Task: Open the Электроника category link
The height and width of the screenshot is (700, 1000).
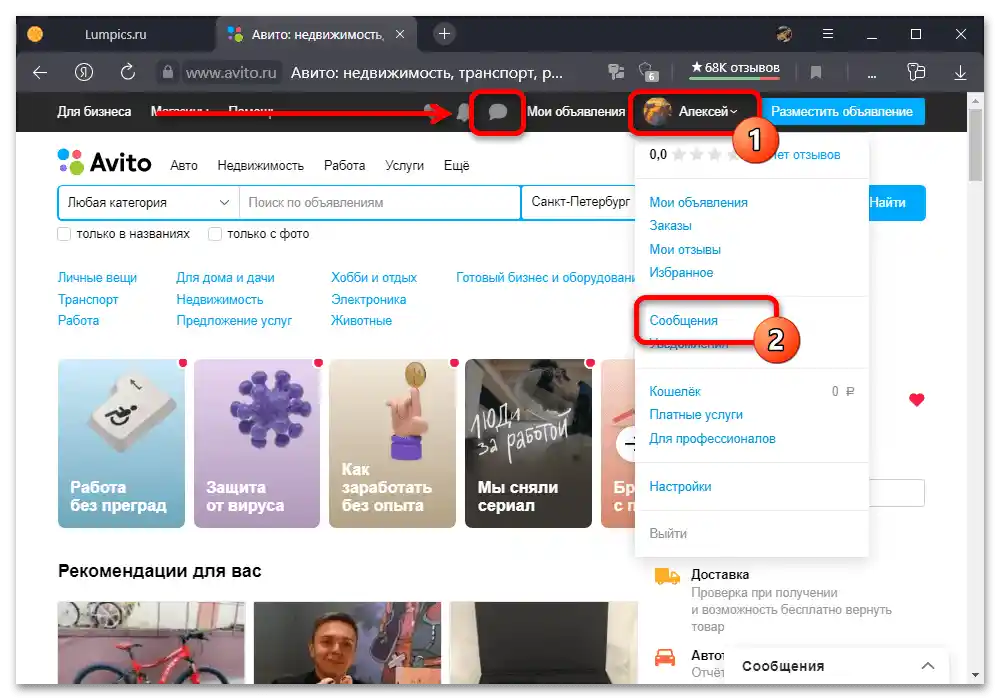Action: [368, 300]
